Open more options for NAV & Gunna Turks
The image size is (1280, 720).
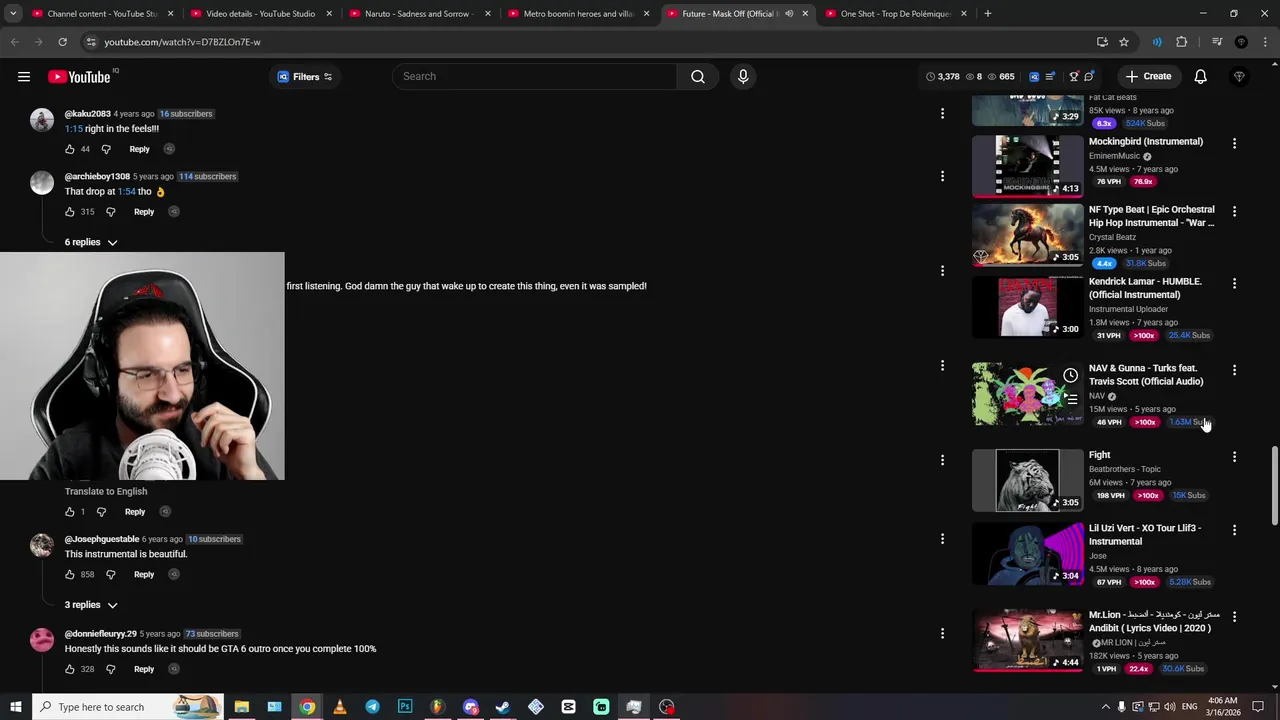click(x=1234, y=370)
